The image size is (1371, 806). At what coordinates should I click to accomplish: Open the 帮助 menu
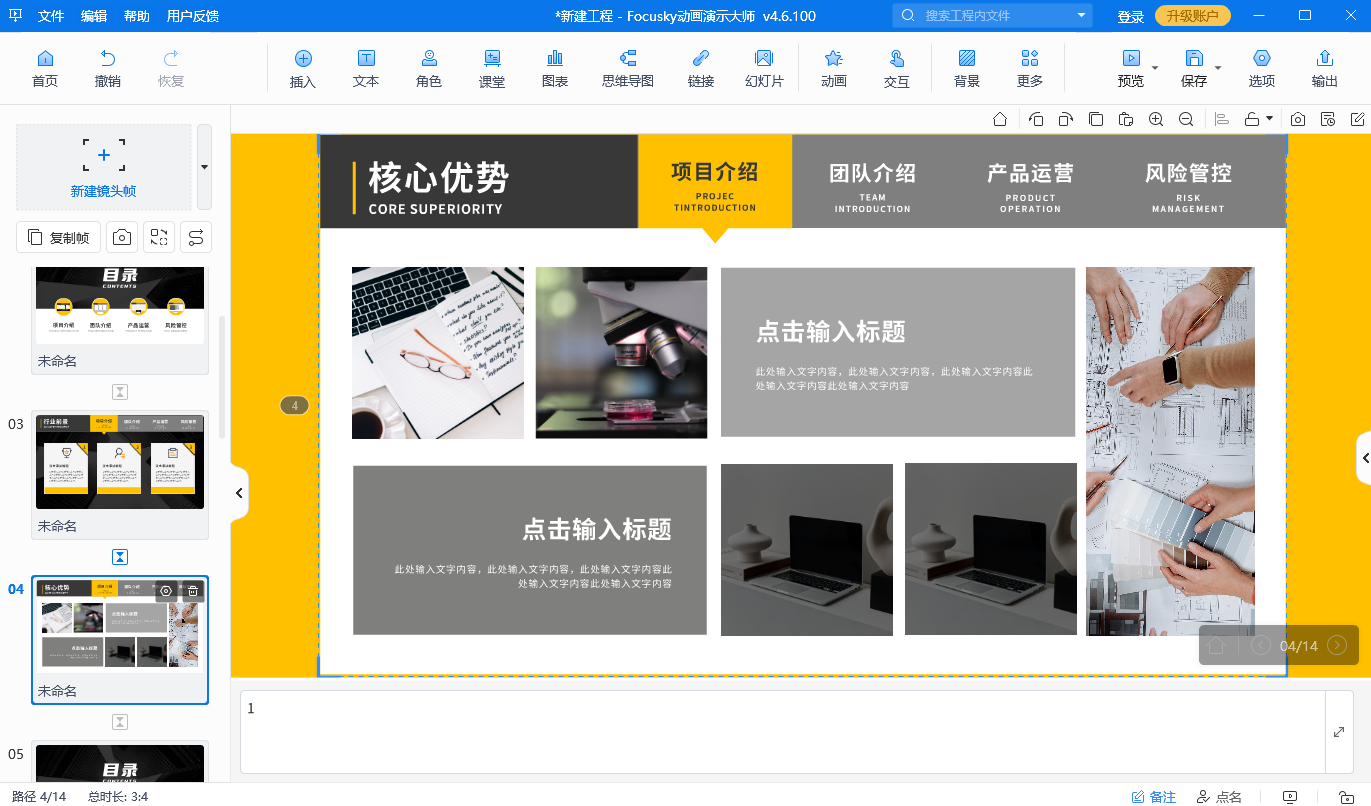[137, 16]
